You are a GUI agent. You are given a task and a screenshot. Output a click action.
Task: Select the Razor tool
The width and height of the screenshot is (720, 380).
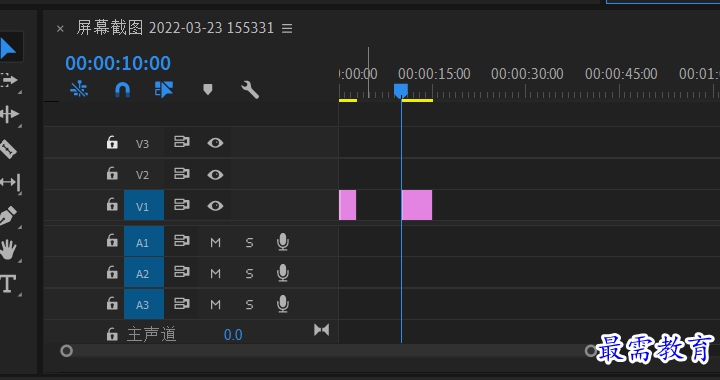point(8,149)
